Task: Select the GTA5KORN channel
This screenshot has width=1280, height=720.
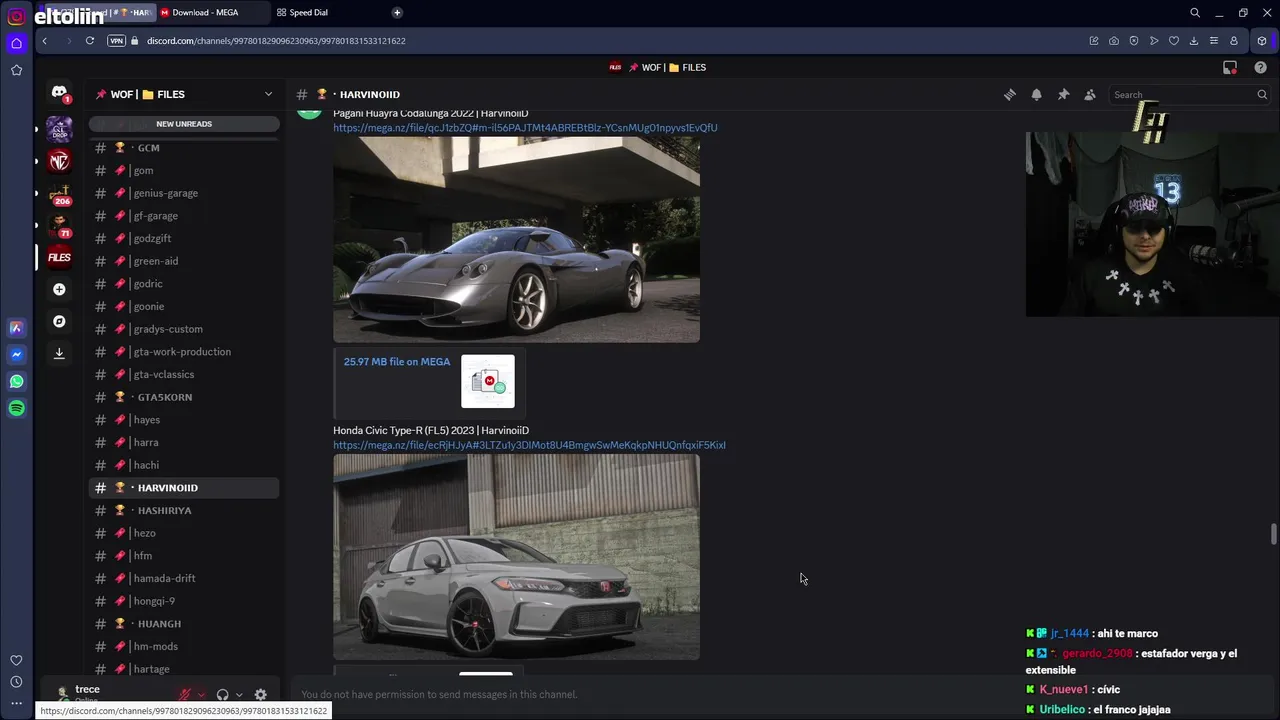Action: 184,397
